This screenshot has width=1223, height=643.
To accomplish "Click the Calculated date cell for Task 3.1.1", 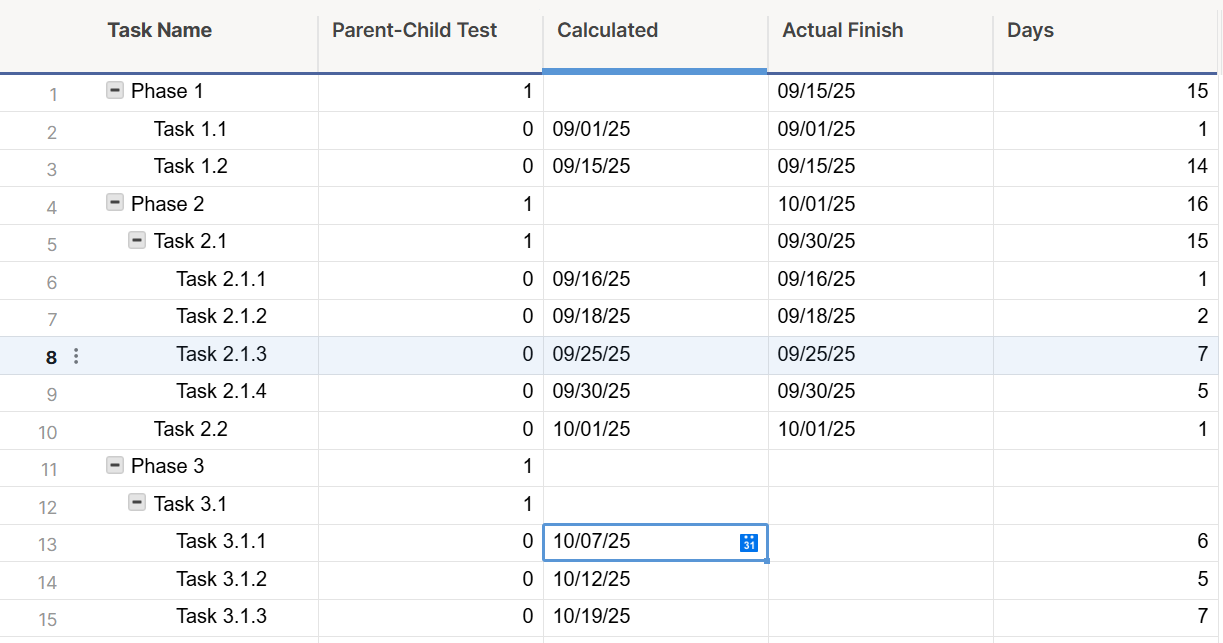I will click(640, 542).
